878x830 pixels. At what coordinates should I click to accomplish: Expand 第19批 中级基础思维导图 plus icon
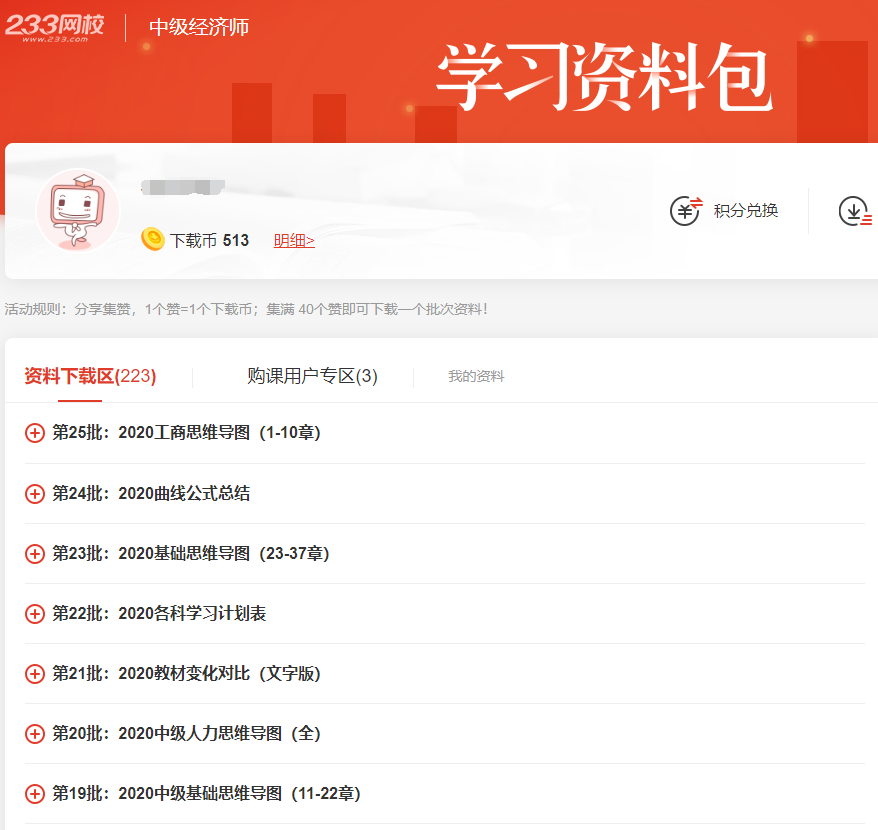click(35, 793)
